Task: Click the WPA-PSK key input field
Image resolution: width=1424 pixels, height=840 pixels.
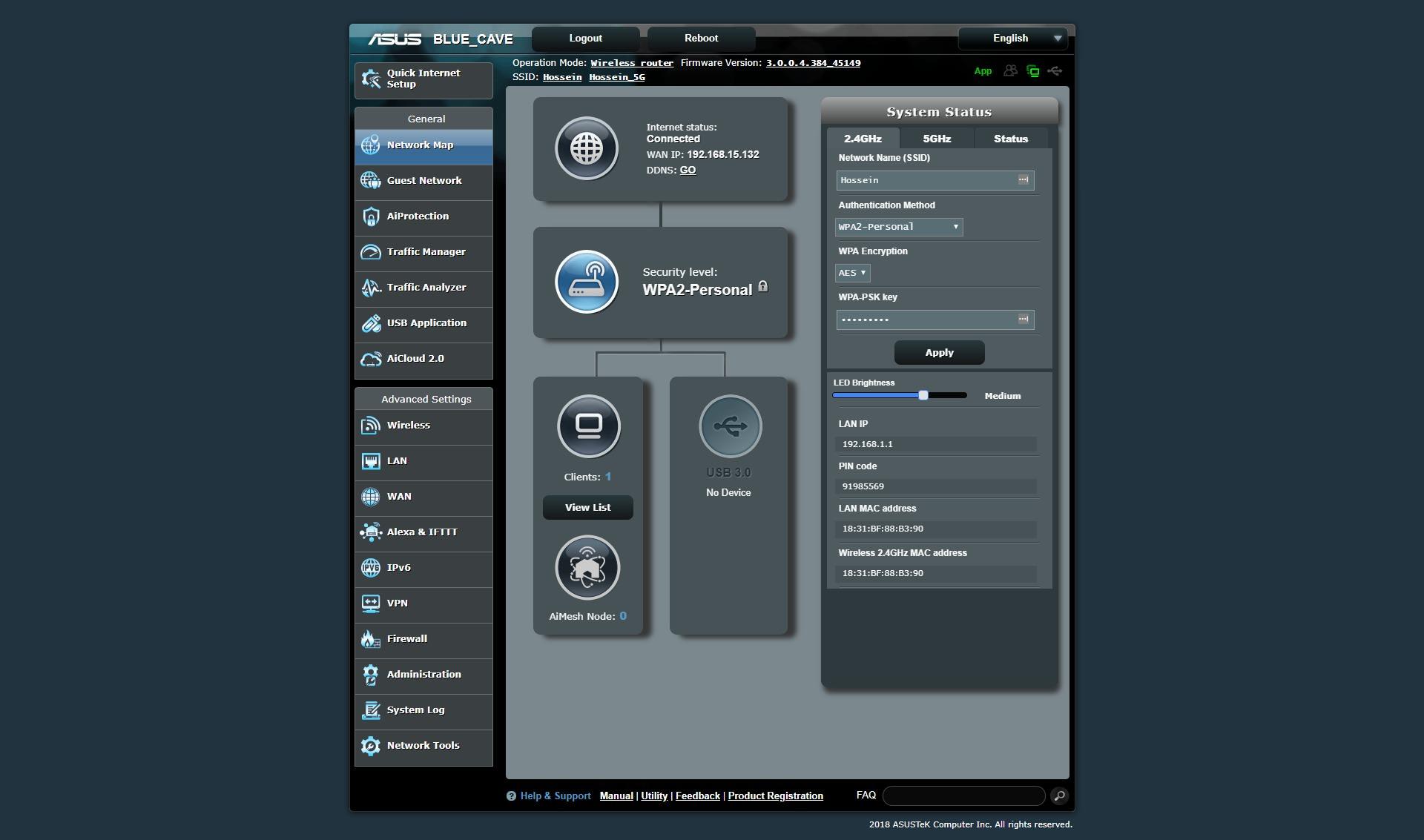Action: point(935,320)
